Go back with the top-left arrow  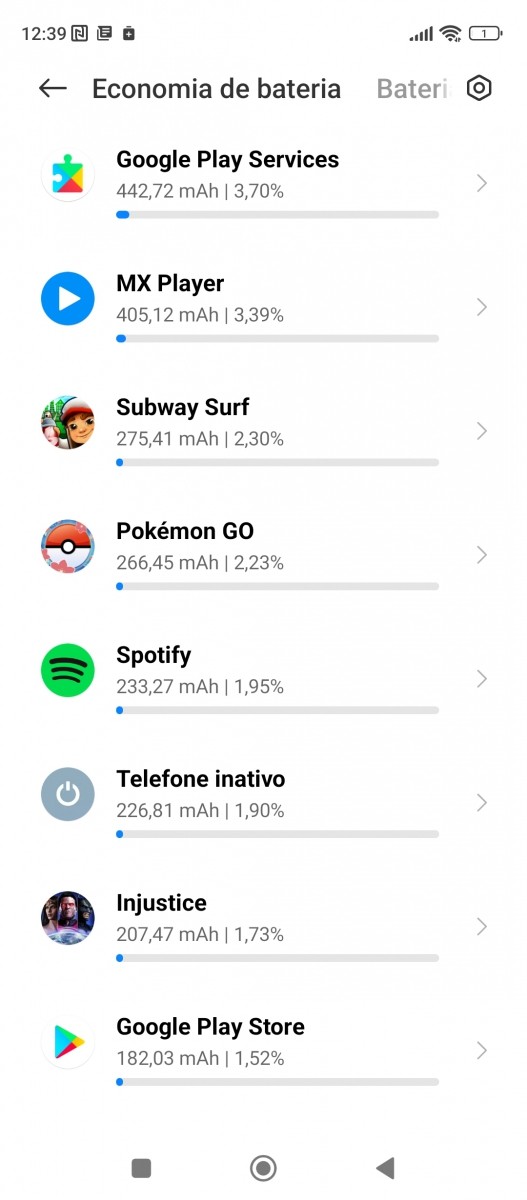coord(53,88)
